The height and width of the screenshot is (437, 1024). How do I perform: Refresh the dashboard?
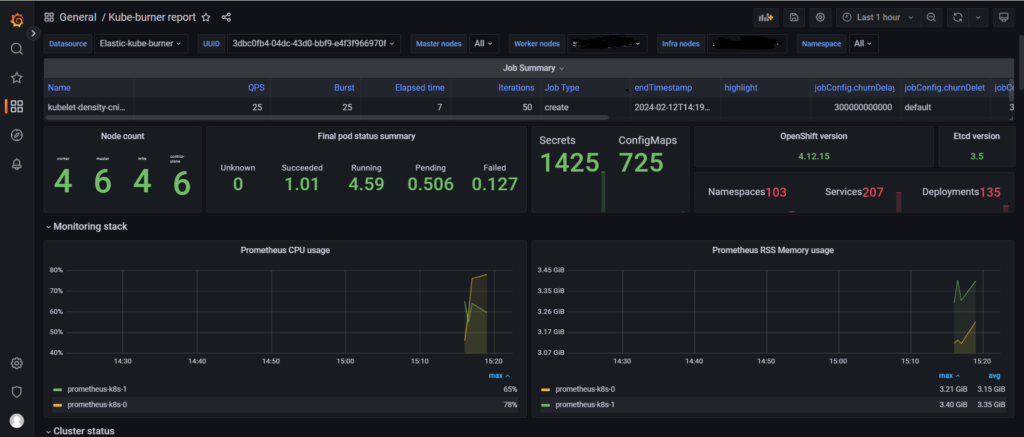point(957,18)
